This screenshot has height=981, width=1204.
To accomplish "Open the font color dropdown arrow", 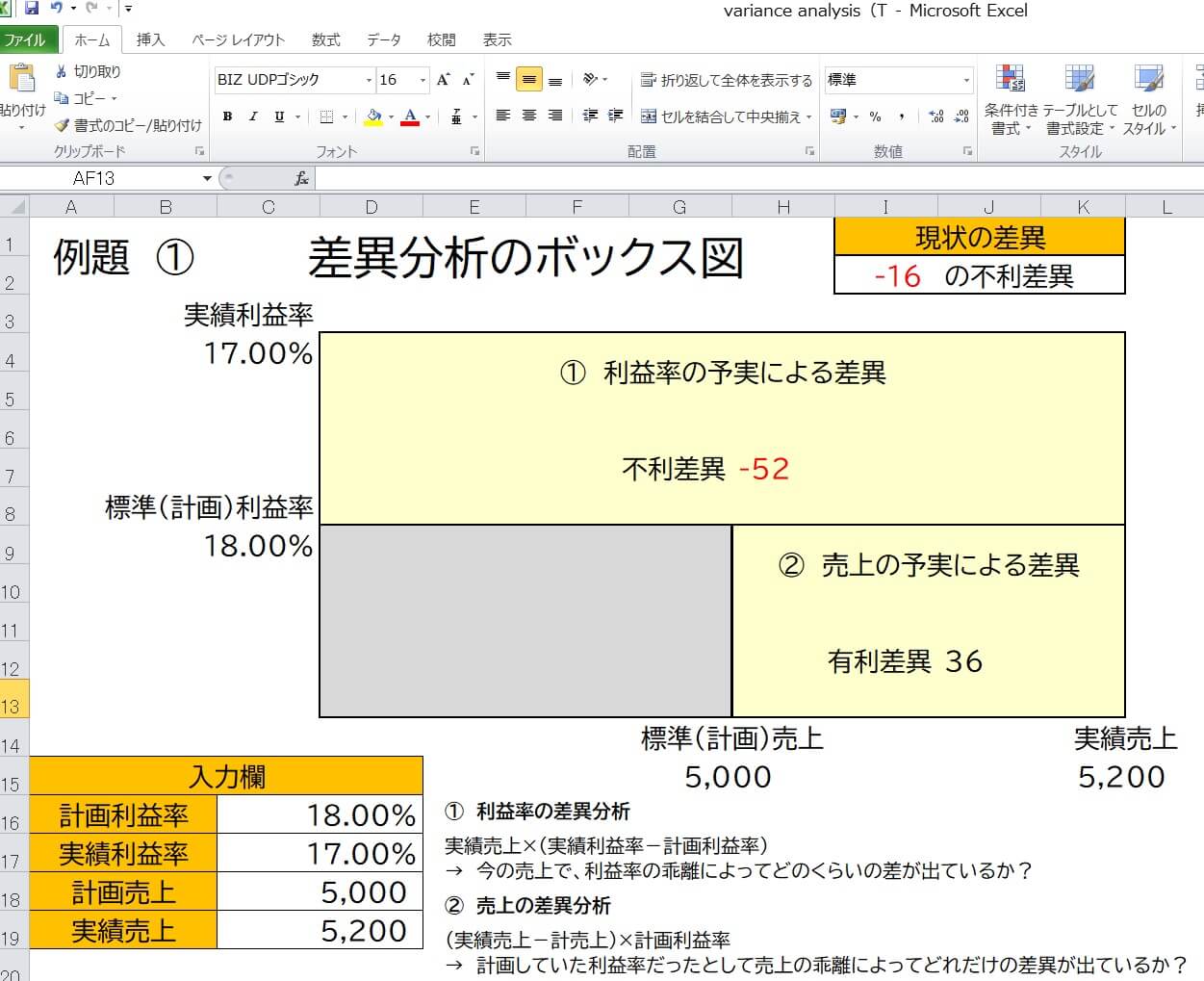I will pos(427,116).
